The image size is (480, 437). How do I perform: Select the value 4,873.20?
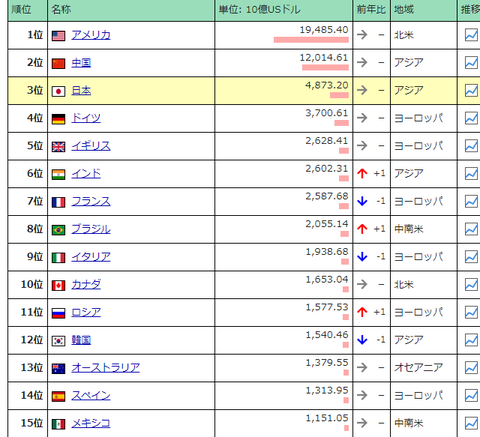click(327, 85)
